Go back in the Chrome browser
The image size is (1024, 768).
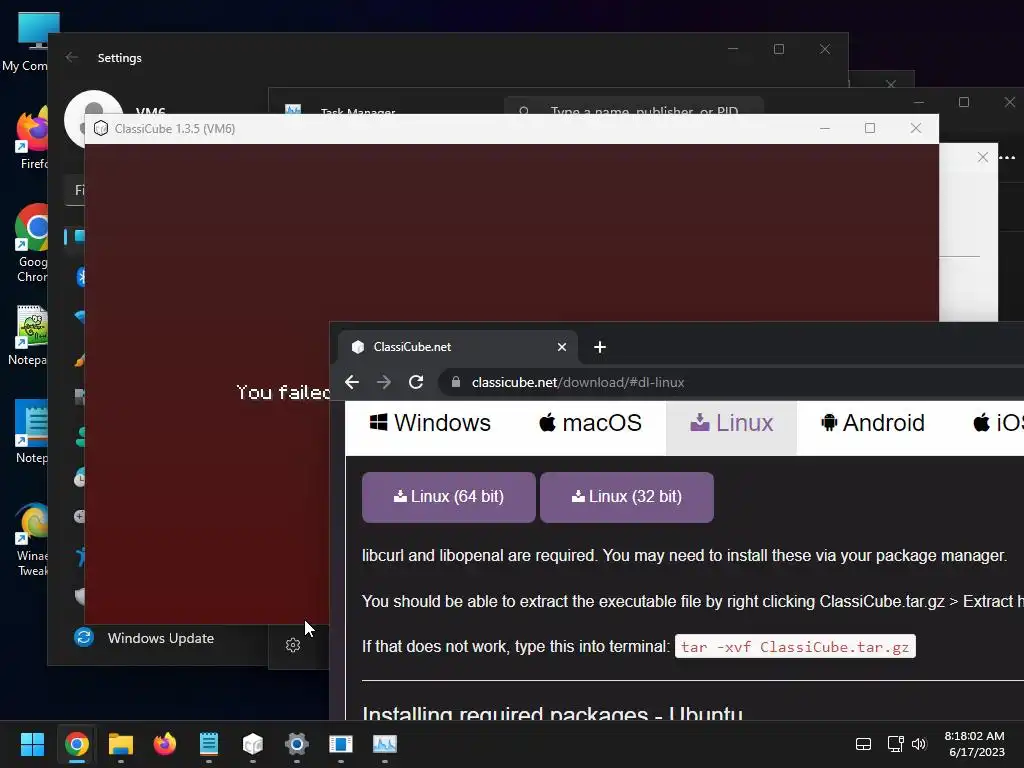[x=352, y=382]
